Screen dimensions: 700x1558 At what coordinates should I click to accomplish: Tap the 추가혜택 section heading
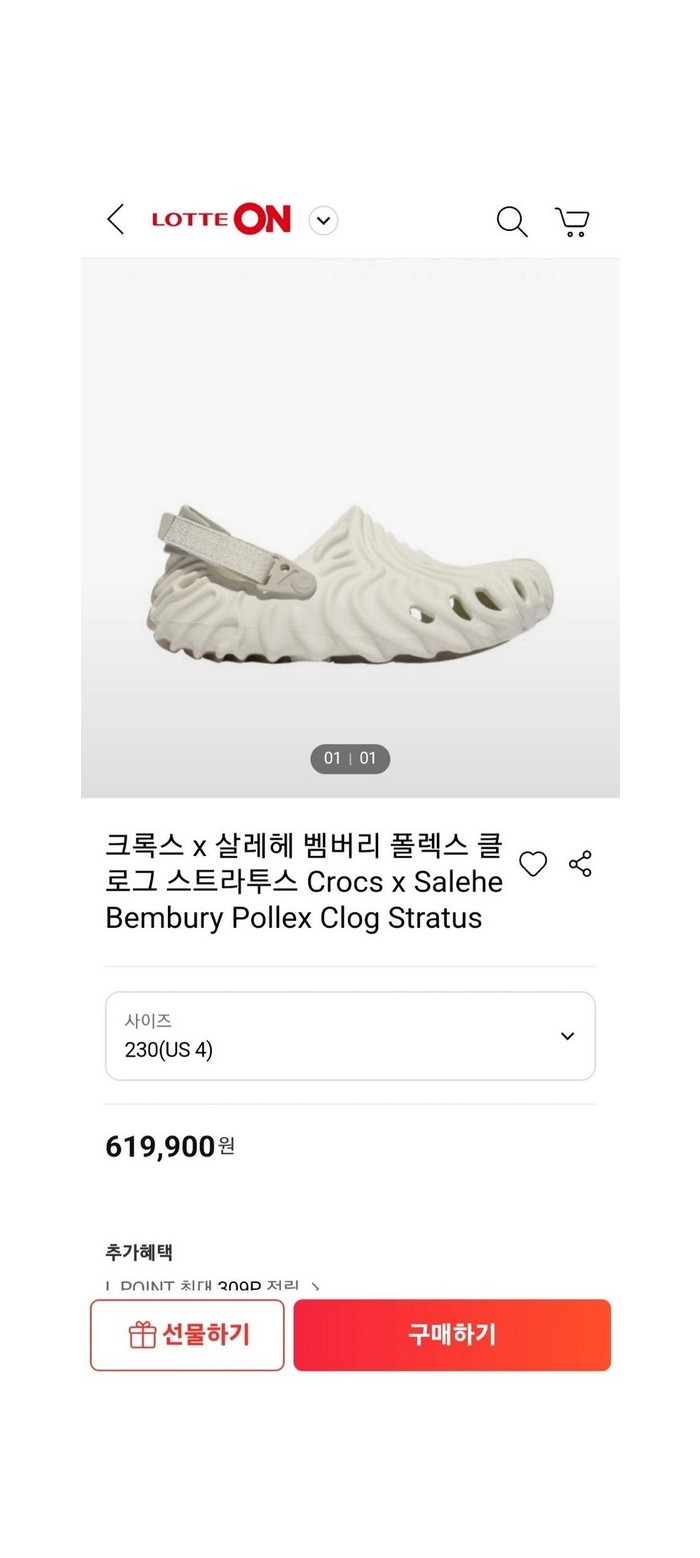coord(139,1252)
